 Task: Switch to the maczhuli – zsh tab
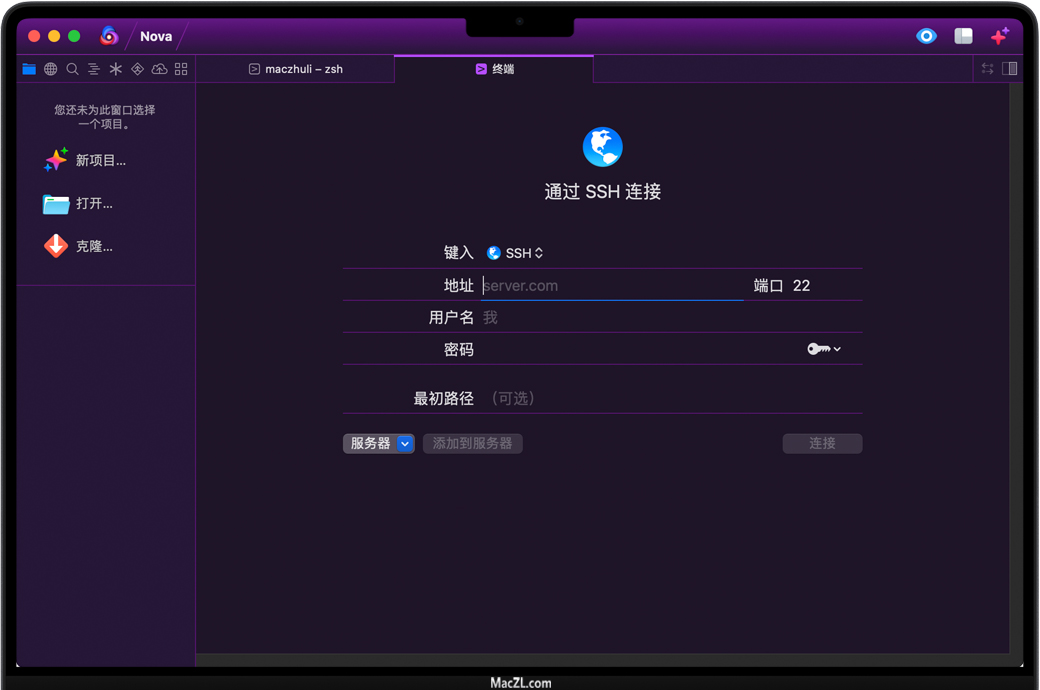tap(295, 69)
